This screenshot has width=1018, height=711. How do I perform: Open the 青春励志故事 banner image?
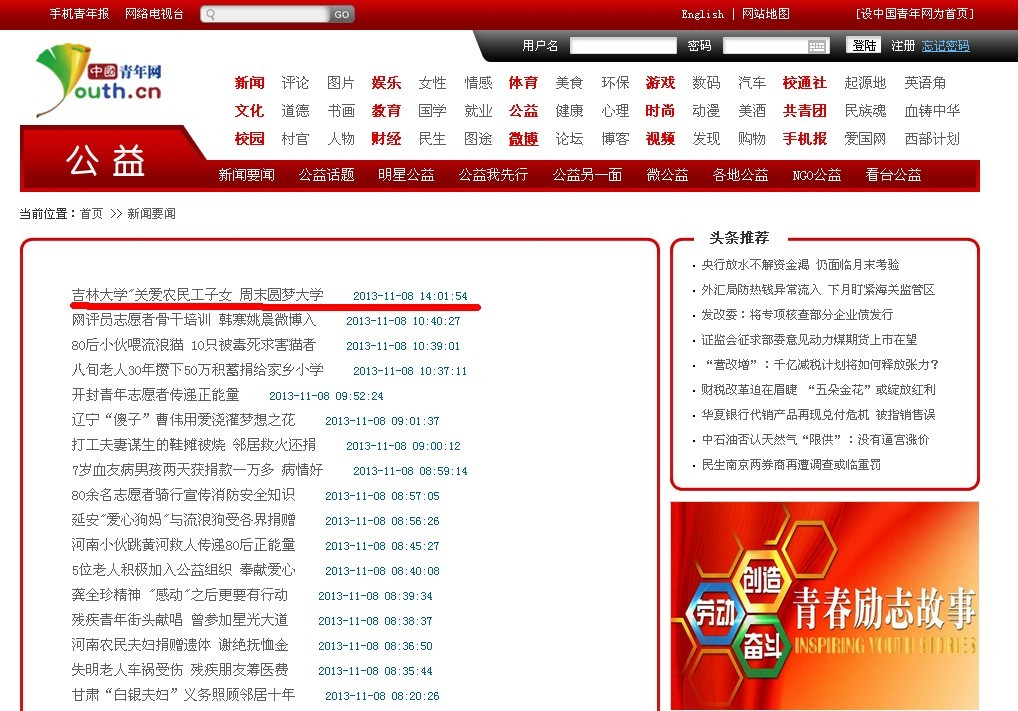click(x=824, y=605)
